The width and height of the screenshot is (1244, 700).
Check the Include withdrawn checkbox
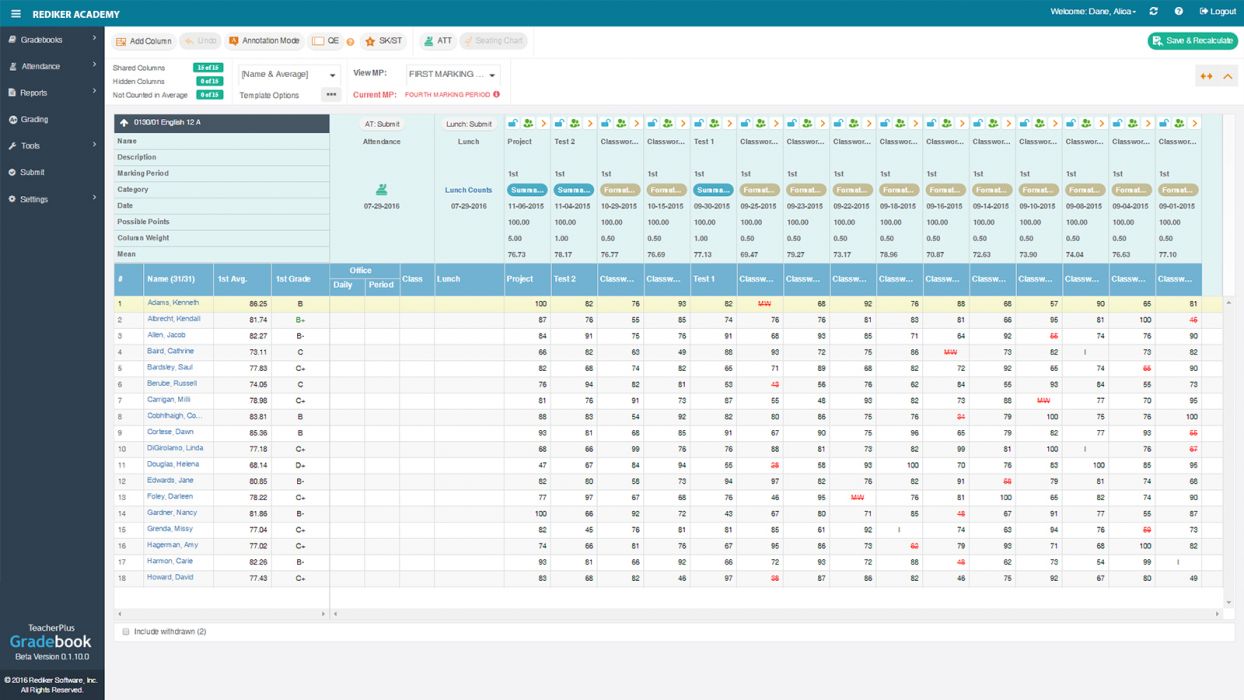125,632
